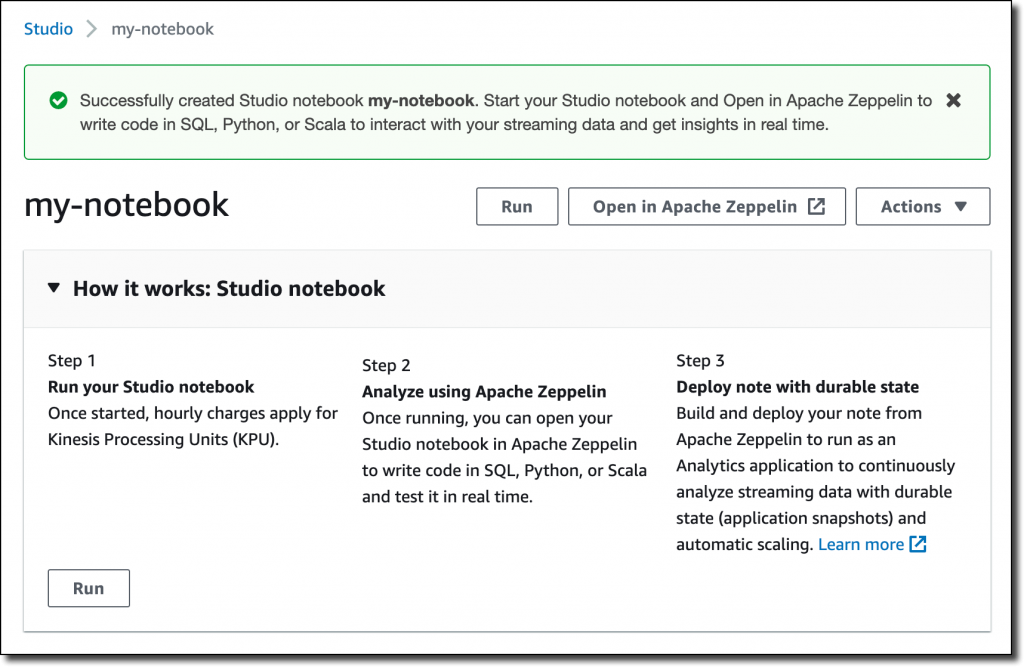The height and width of the screenshot is (667, 1024).
Task: Click the breadcrumb chevron separator after Studio
Action: coord(92,29)
